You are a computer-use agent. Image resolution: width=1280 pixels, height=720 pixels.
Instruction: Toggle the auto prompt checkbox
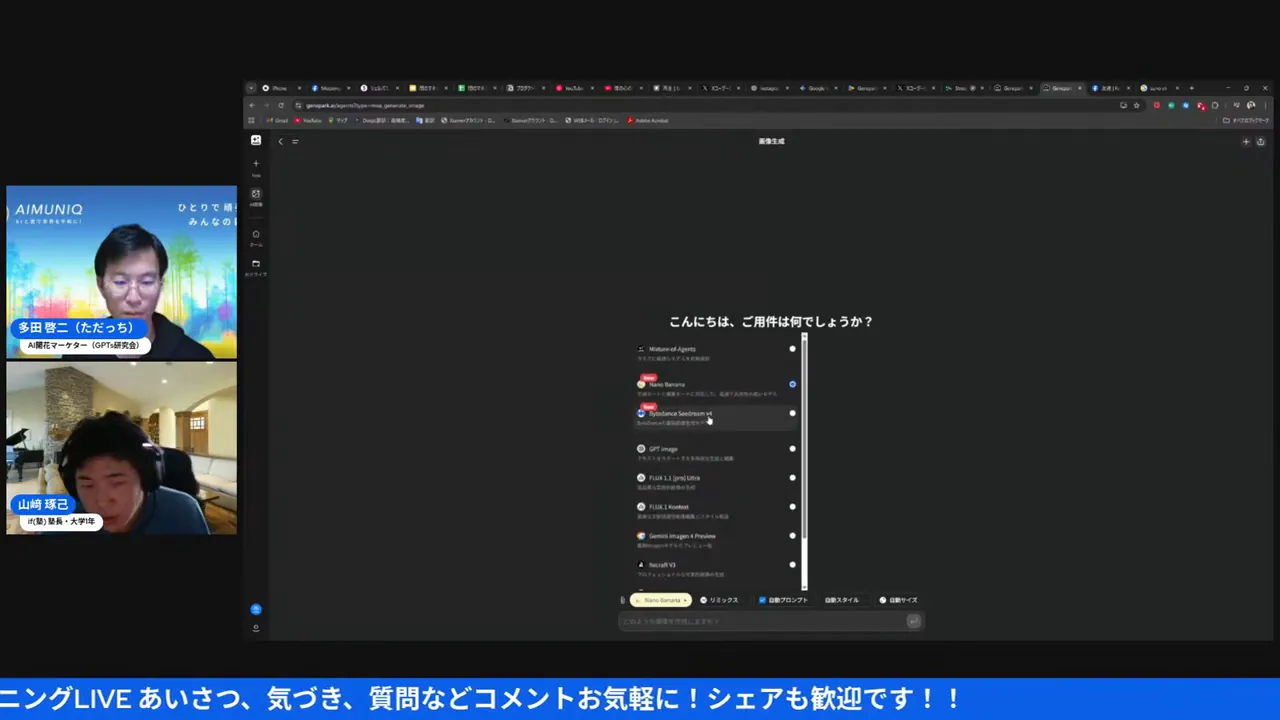(762, 600)
